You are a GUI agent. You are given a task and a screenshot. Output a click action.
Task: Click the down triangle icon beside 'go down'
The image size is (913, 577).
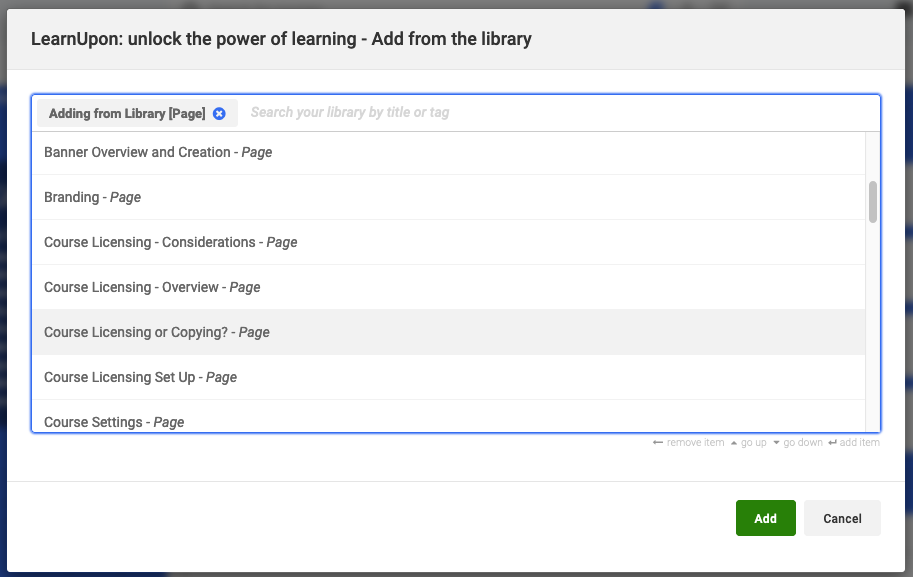point(776,442)
